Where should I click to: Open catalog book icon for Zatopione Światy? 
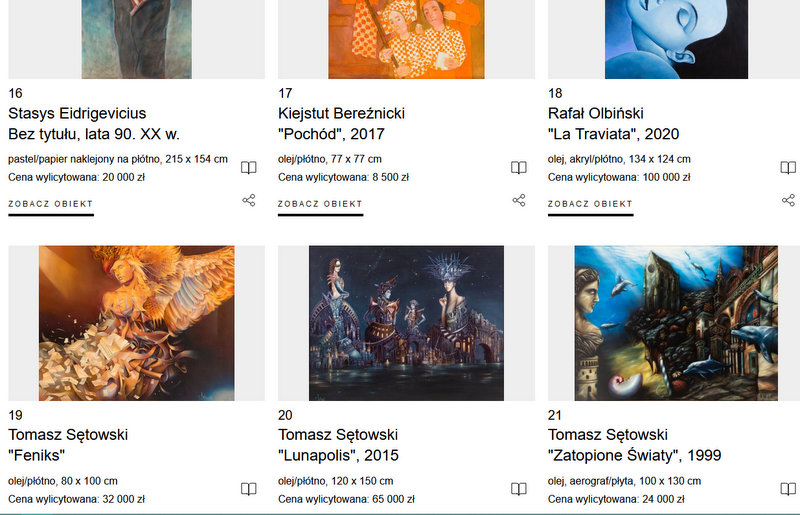click(788, 489)
